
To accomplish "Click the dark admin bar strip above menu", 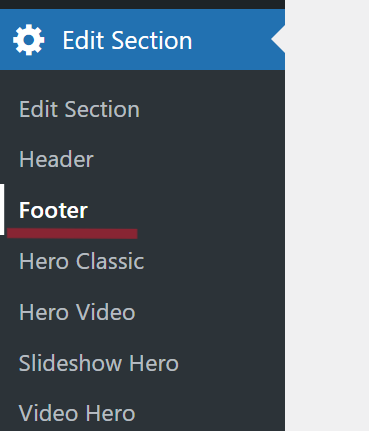I will pos(142,4).
